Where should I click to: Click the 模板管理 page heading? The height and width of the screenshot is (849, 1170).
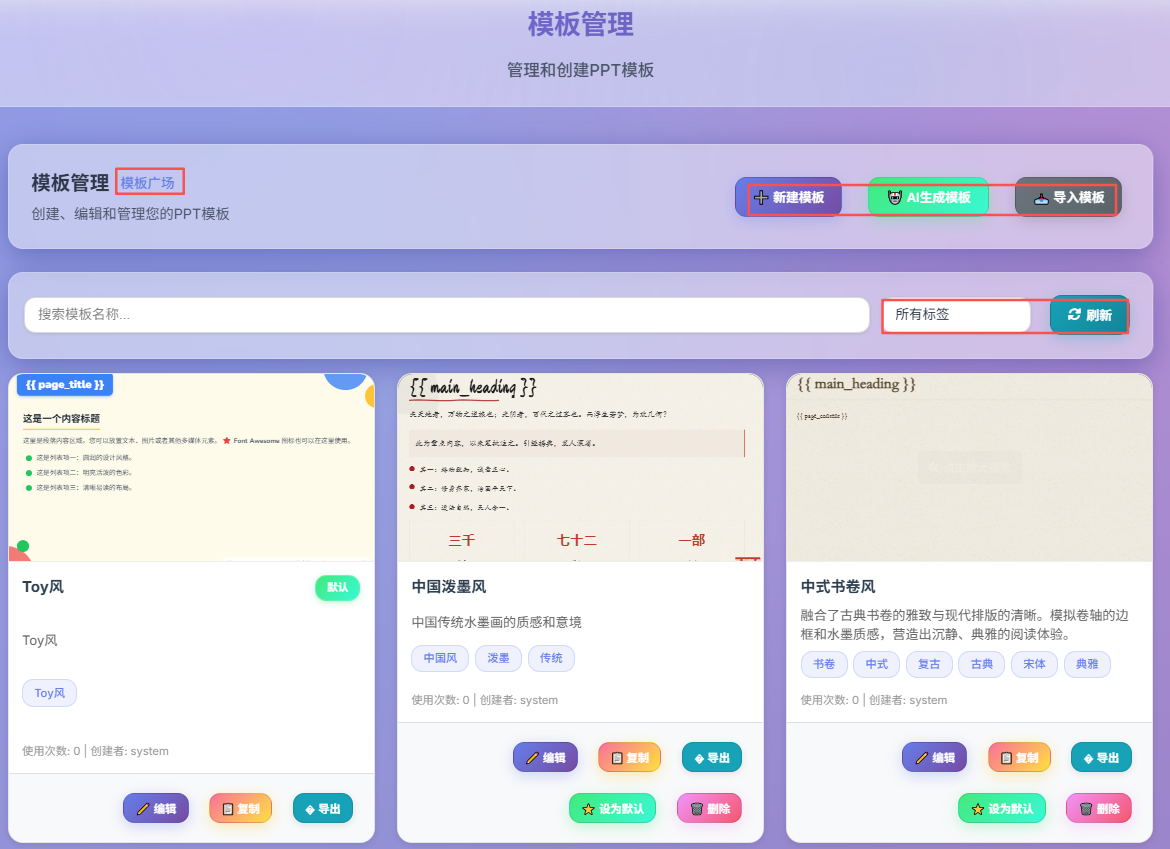pyautogui.click(x=581, y=24)
